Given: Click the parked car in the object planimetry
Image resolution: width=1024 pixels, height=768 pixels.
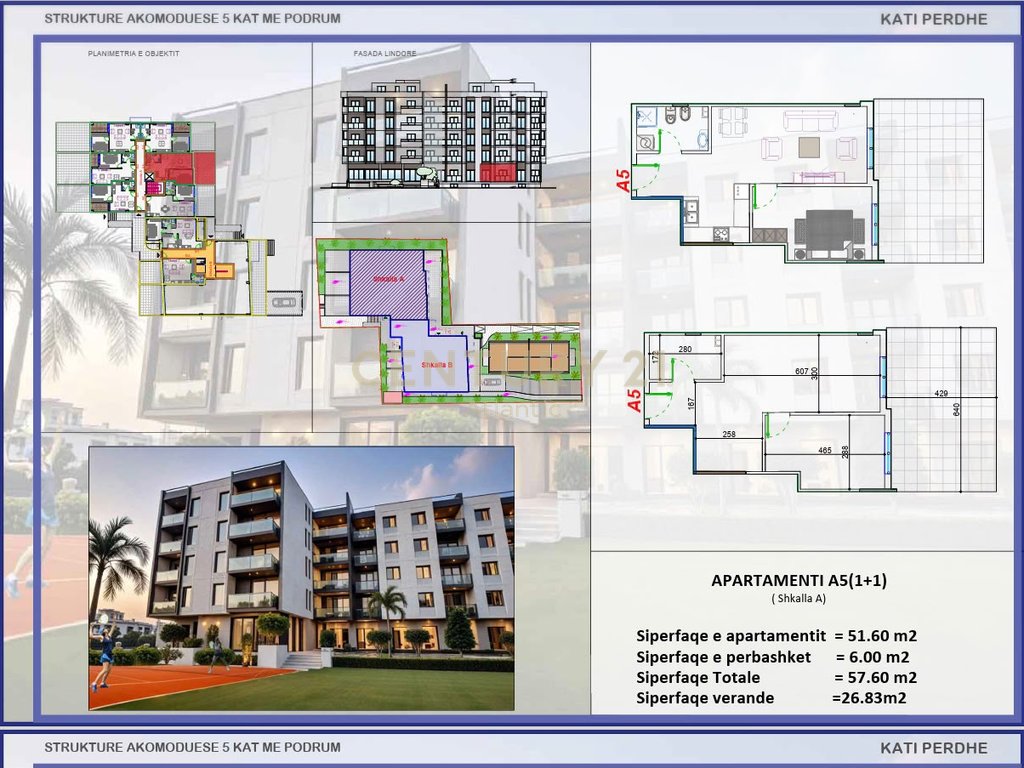Looking at the screenshot, I should pyautogui.click(x=284, y=302).
